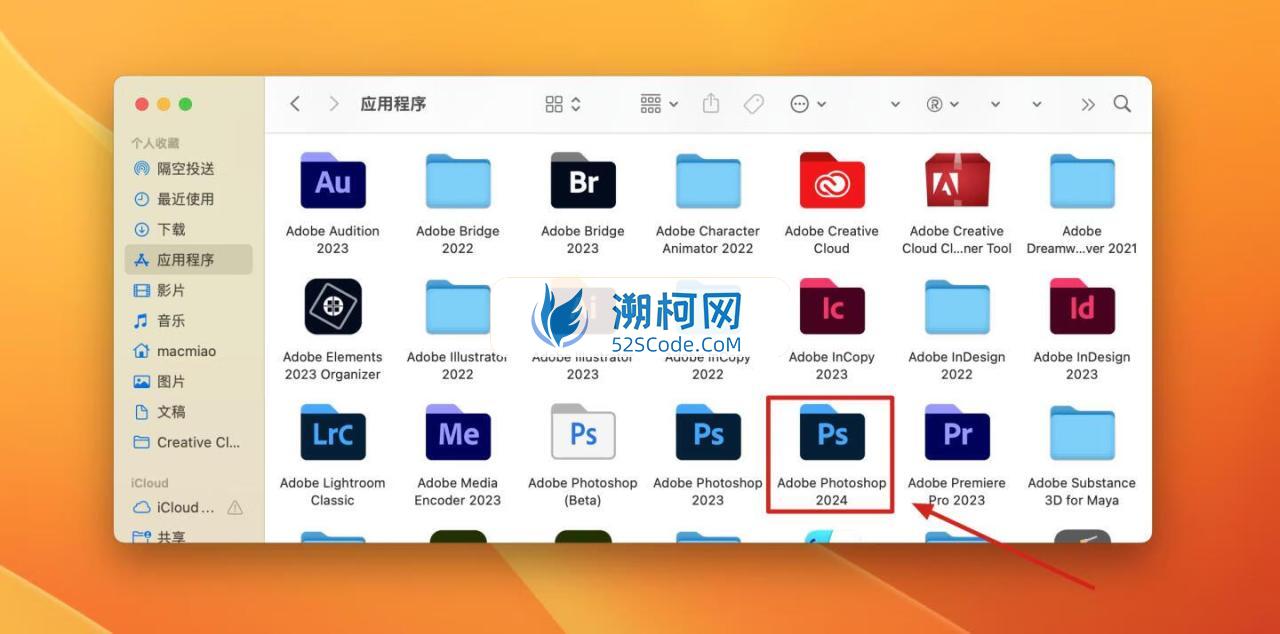The width and height of the screenshot is (1280, 634).
Task: Select the Adobe Photoshop 2024 folder
Action: (832, 433)
